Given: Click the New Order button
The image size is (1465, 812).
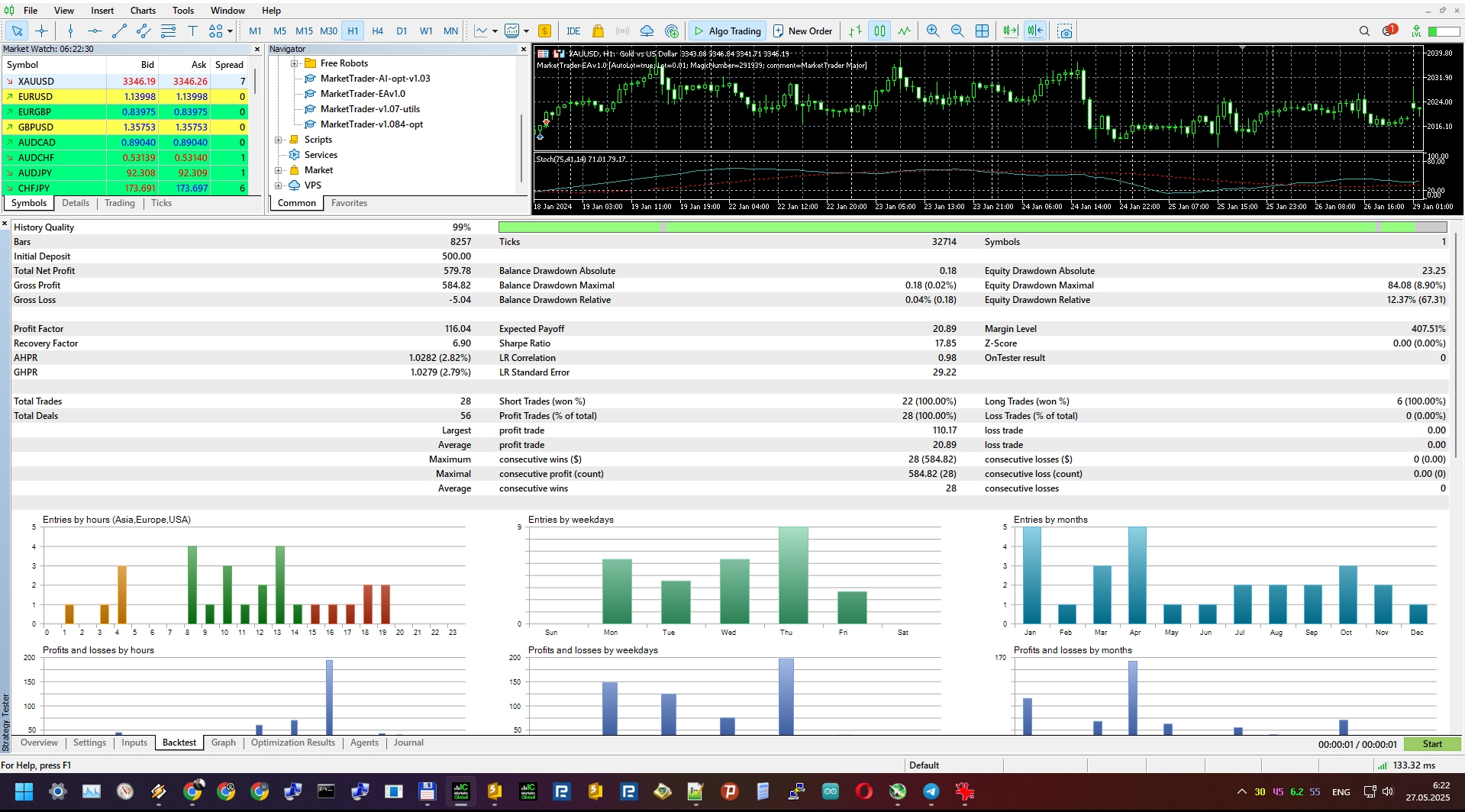Looking at the screenshot, I should tap(802, 31).
